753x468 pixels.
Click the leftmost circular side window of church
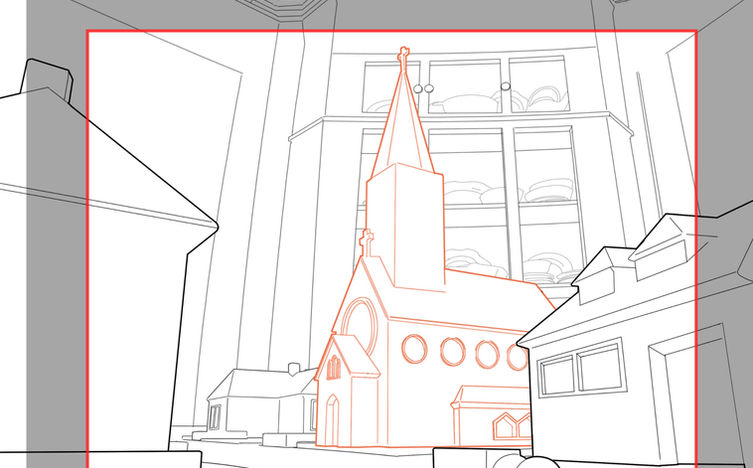click(x=414, y=349)
